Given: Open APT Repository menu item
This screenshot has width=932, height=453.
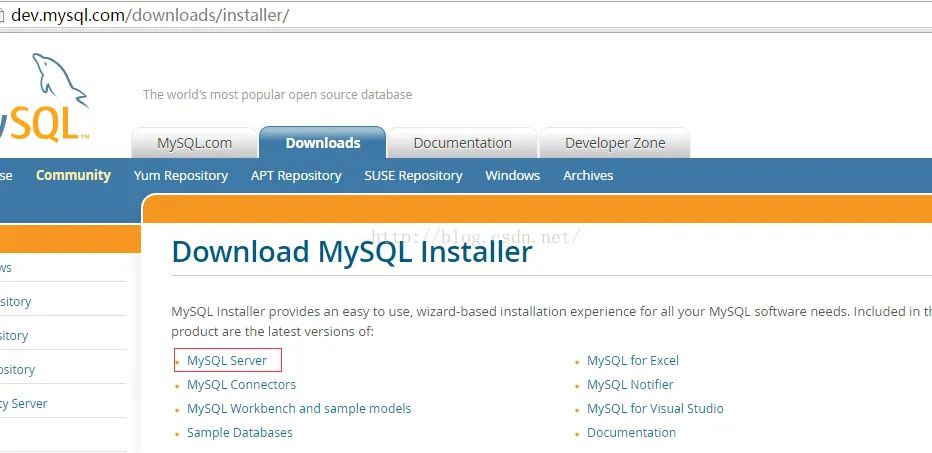Looking at the screenshot, I should click(x=296, y=176).
